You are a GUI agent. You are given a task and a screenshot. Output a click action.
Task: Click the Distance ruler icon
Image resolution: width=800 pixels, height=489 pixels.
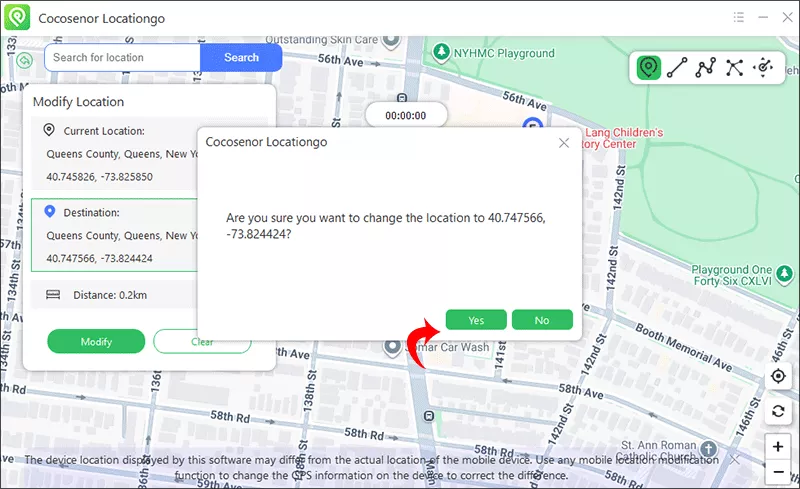click(53, 295)
